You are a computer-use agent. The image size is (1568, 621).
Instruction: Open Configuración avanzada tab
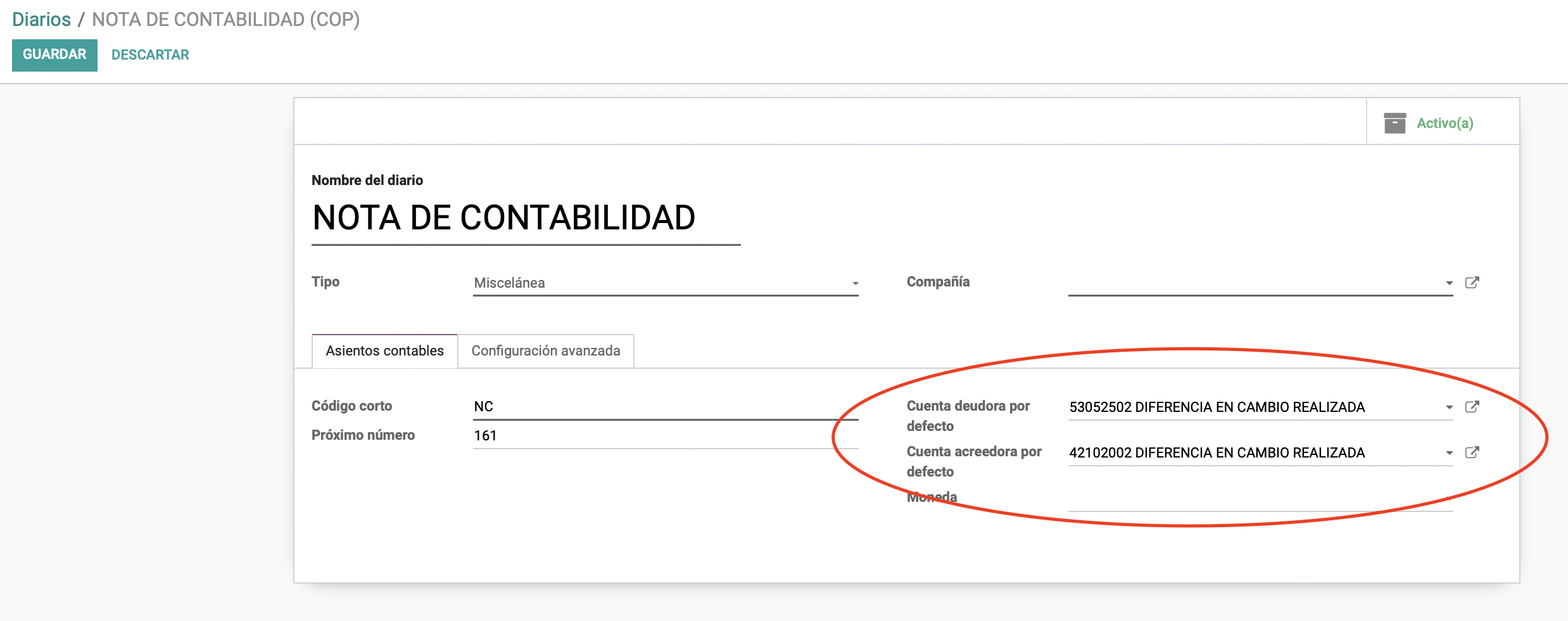click(546, 351)
